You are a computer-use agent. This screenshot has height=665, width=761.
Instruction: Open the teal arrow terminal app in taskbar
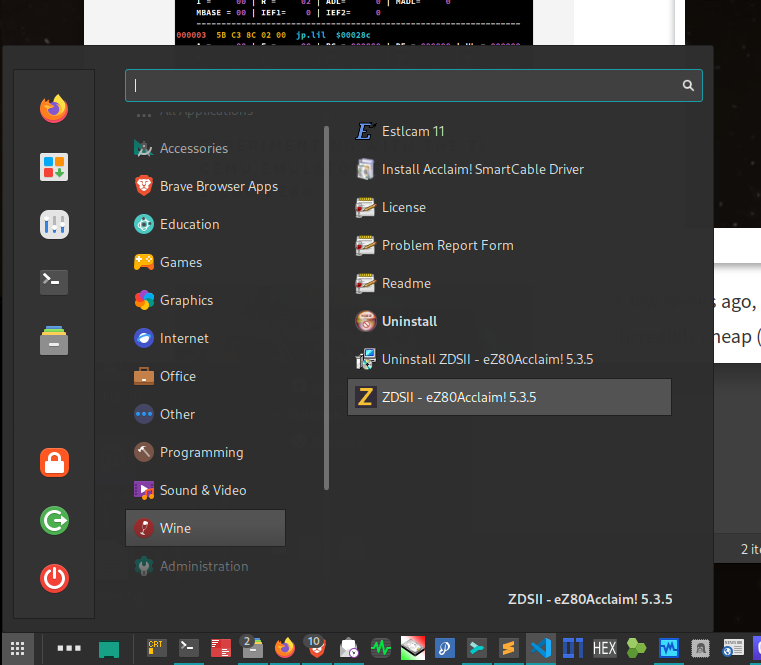(477, 648)
